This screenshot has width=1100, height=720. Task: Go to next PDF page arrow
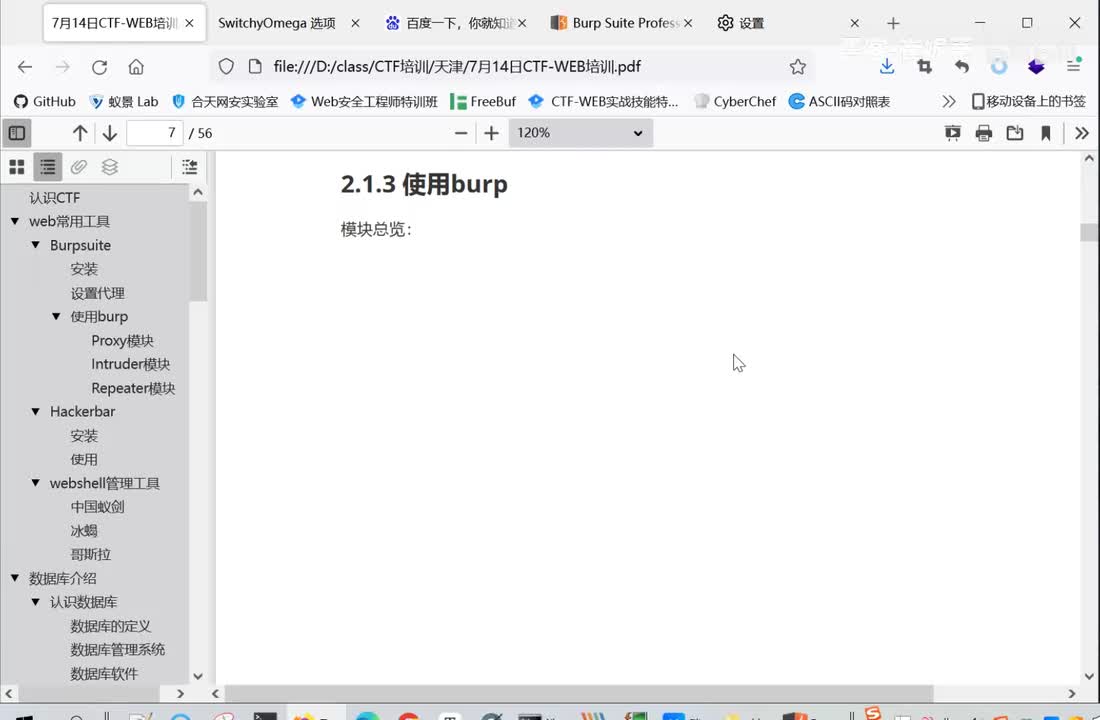[x=109, y=133]
